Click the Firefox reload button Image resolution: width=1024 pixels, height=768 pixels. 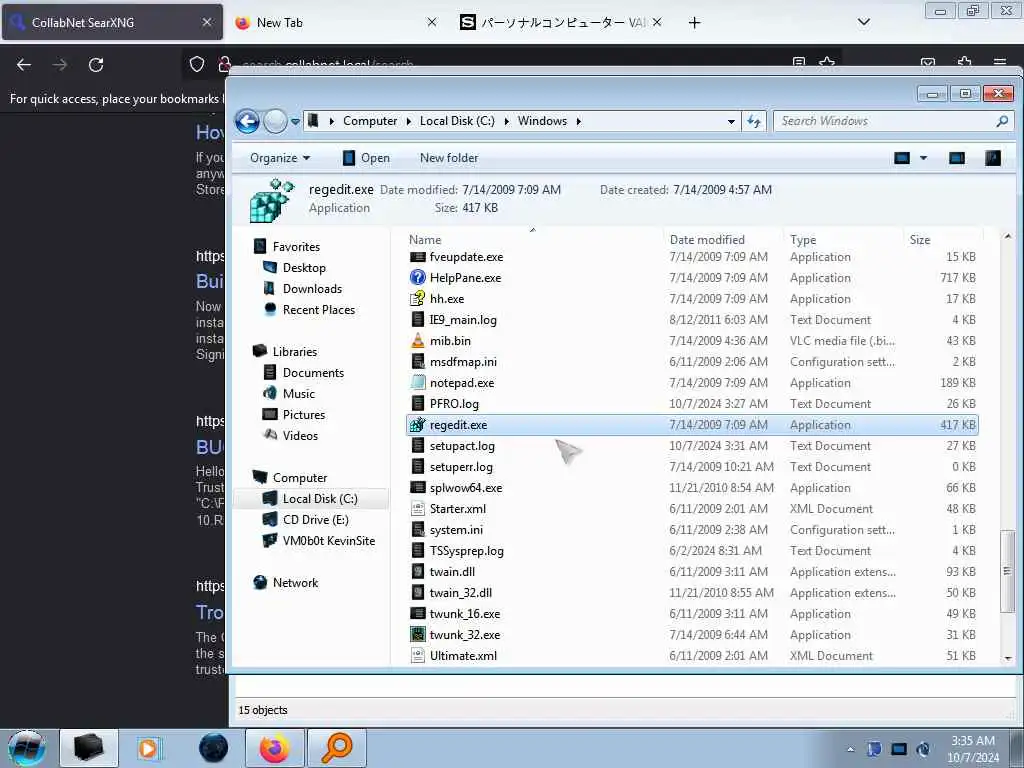96,65
